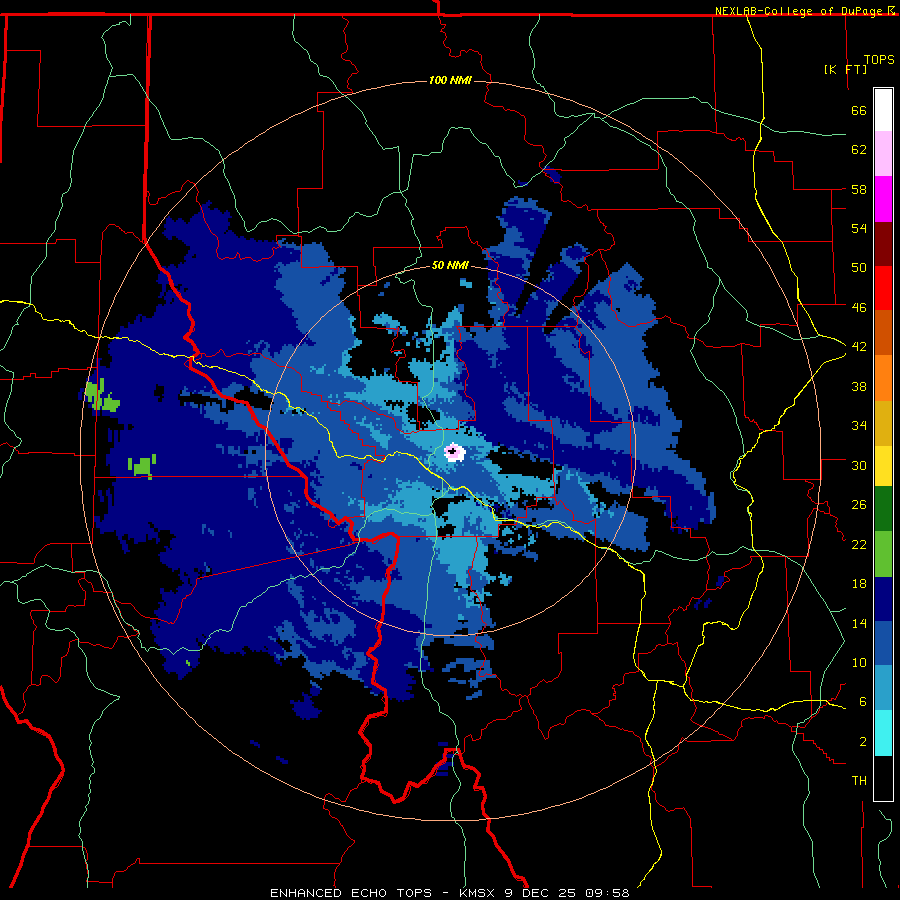900x900 pixels.
Task: Click the light blue 6-10 kft legend swatch
Action: pyautogui.click(x=883, y=688)
